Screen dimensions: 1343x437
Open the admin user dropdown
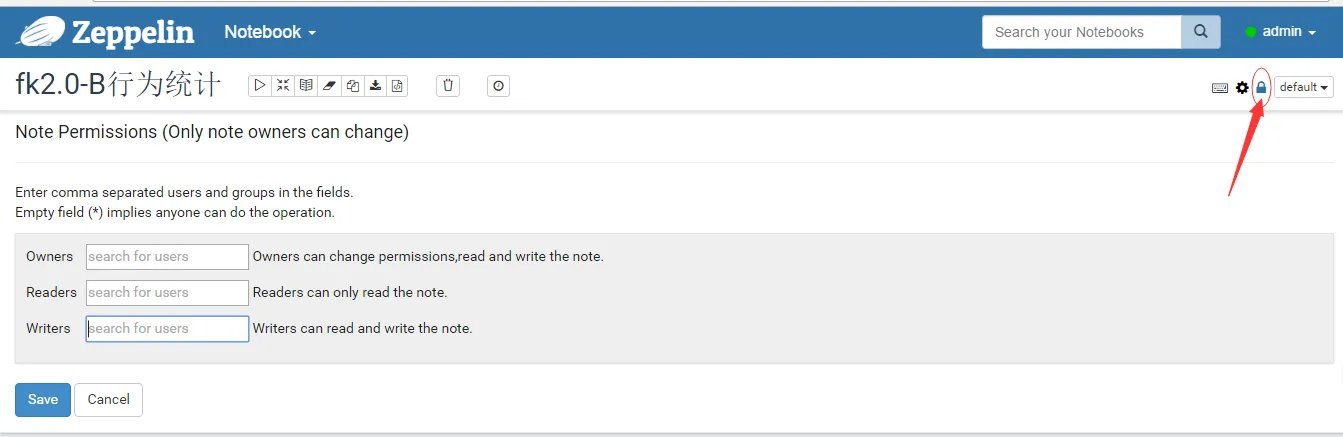[1281, 32]
